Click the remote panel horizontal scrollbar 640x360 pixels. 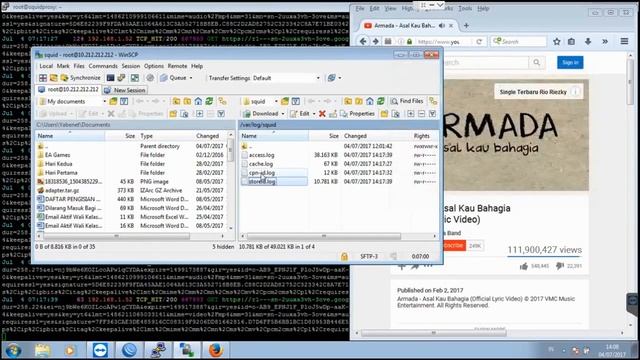323,236
